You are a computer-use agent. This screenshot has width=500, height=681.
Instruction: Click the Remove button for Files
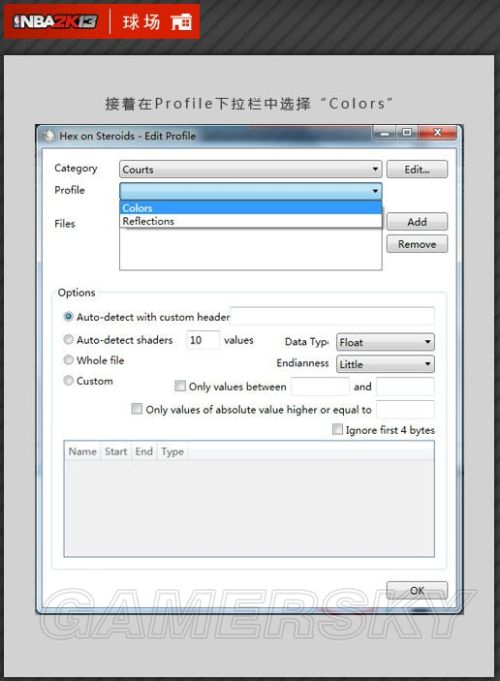(417, 244)
